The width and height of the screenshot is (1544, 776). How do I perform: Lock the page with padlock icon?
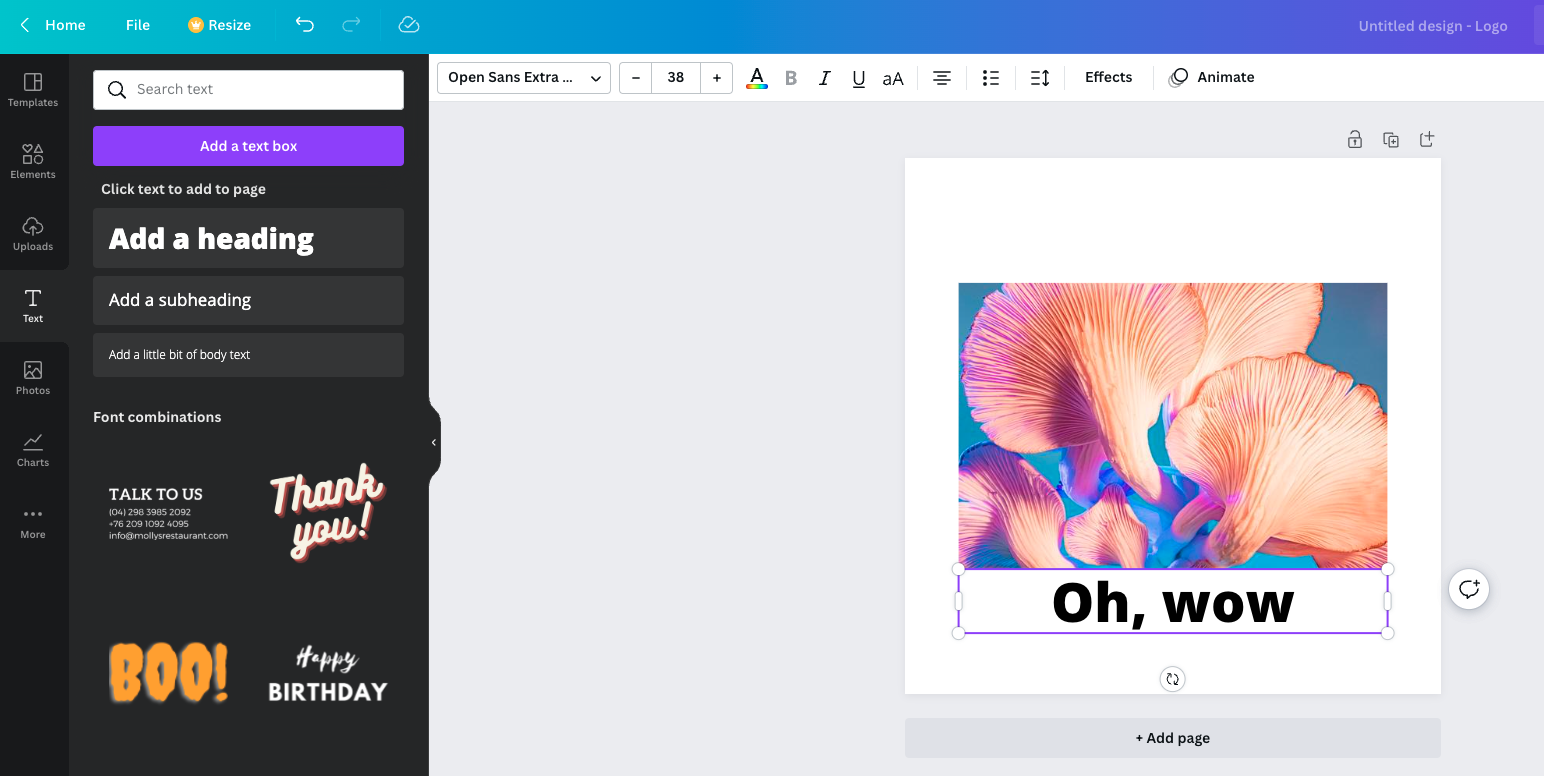[1354, 139]
